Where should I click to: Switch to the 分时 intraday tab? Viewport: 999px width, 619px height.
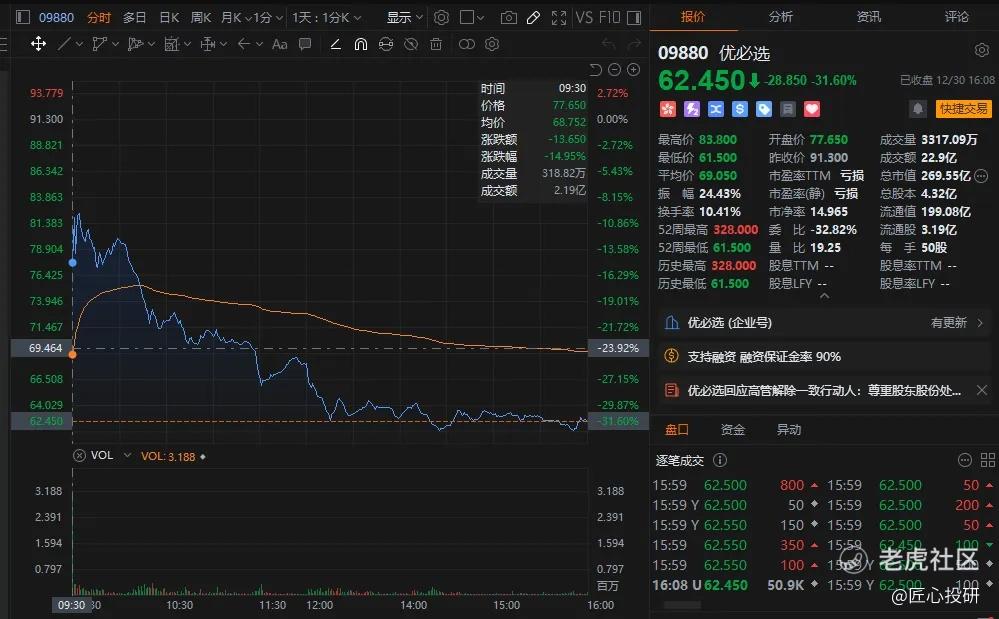pyautogui.click(x=99, y=17)
